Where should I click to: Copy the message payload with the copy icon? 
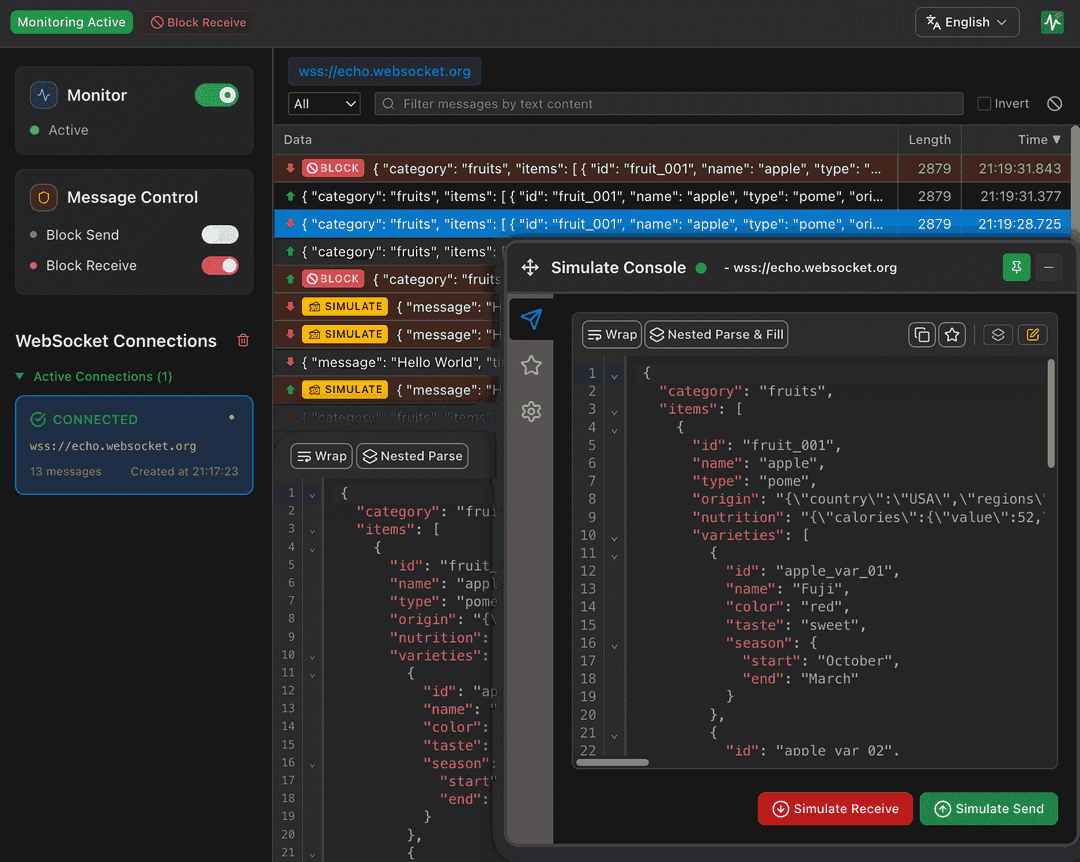point(921,334)
